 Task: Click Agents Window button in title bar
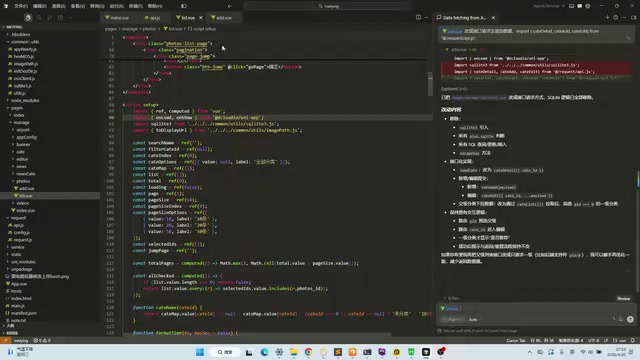pyautogui.click(x=549, y=6)
